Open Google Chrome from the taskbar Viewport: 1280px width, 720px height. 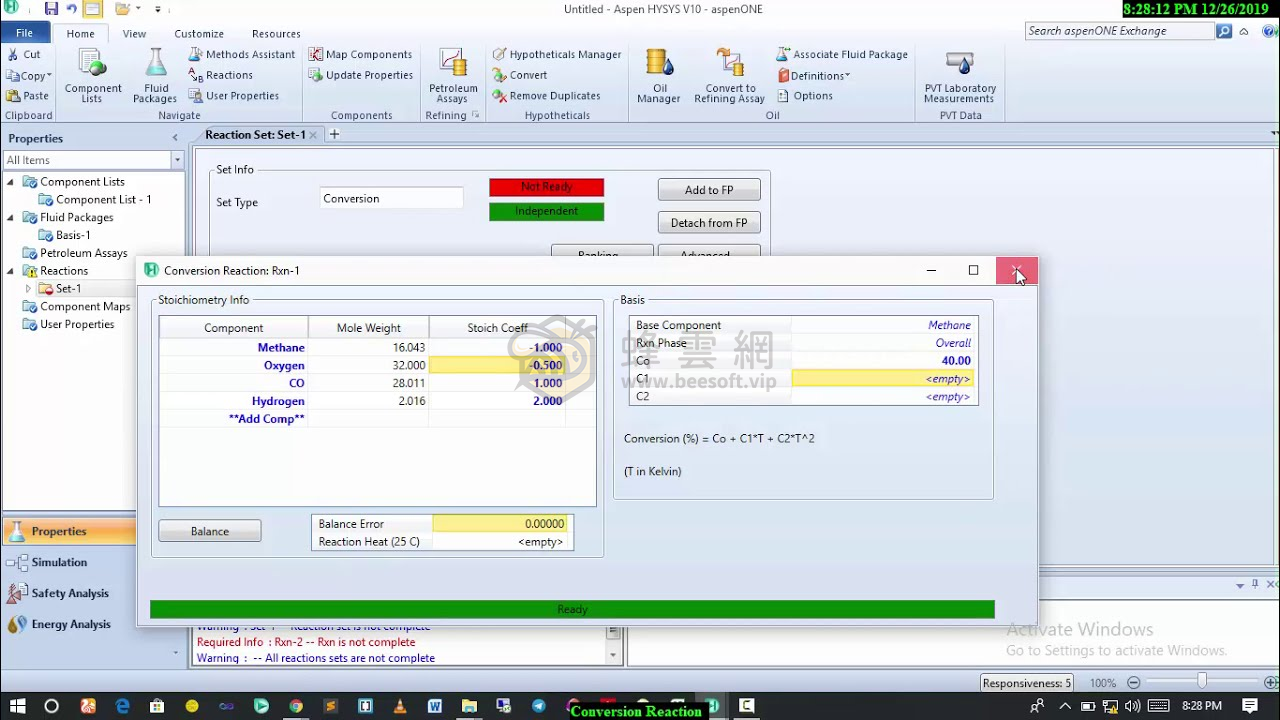(x=296, y=706)
